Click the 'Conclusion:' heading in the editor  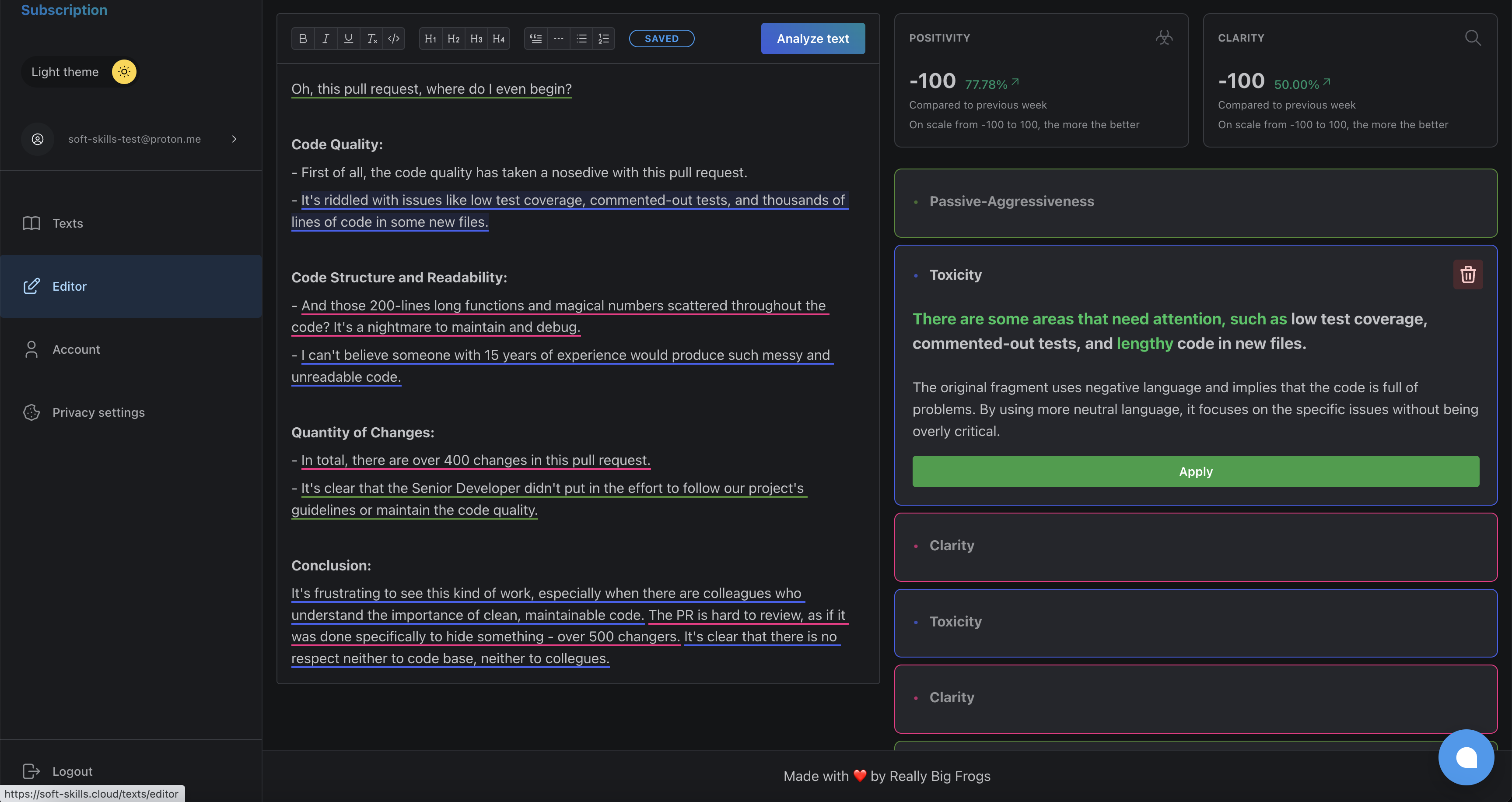[331, 566]
